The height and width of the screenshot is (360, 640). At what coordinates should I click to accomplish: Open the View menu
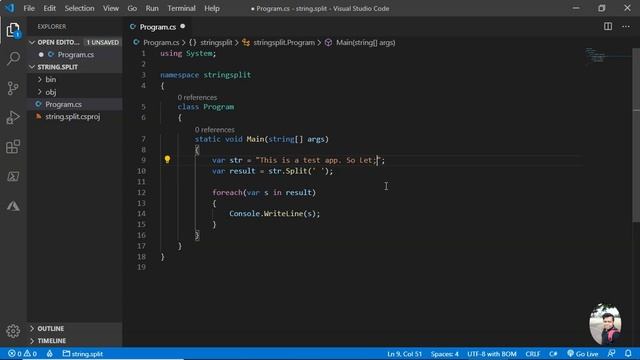point(111,8)
